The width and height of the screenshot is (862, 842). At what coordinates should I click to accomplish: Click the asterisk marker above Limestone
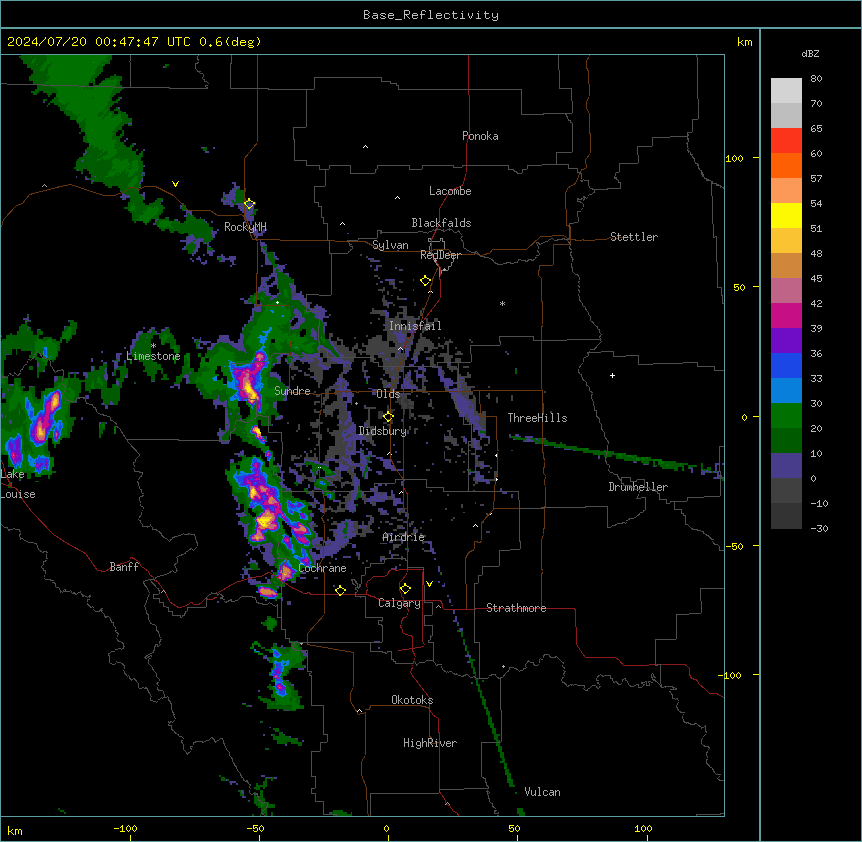point(153,346)
